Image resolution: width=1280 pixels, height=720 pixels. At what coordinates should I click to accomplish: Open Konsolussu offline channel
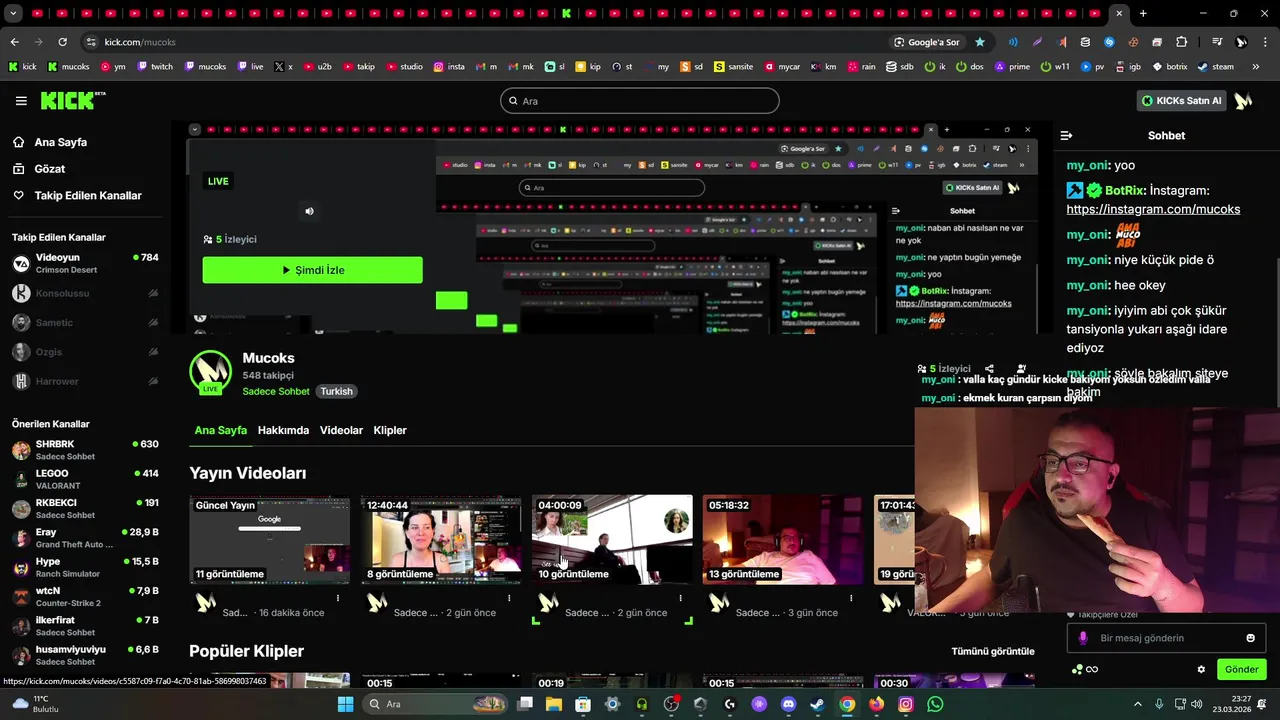pyautogui.click(x=85, y=293)
